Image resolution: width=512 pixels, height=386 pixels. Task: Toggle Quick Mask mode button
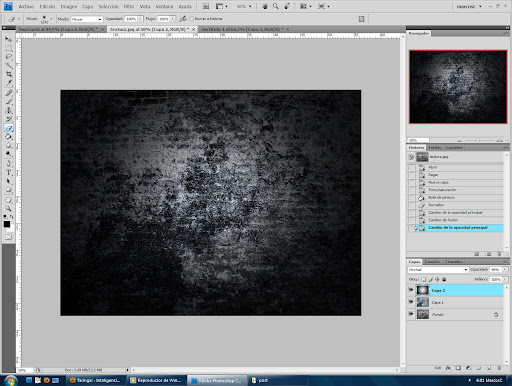(8, 237)
